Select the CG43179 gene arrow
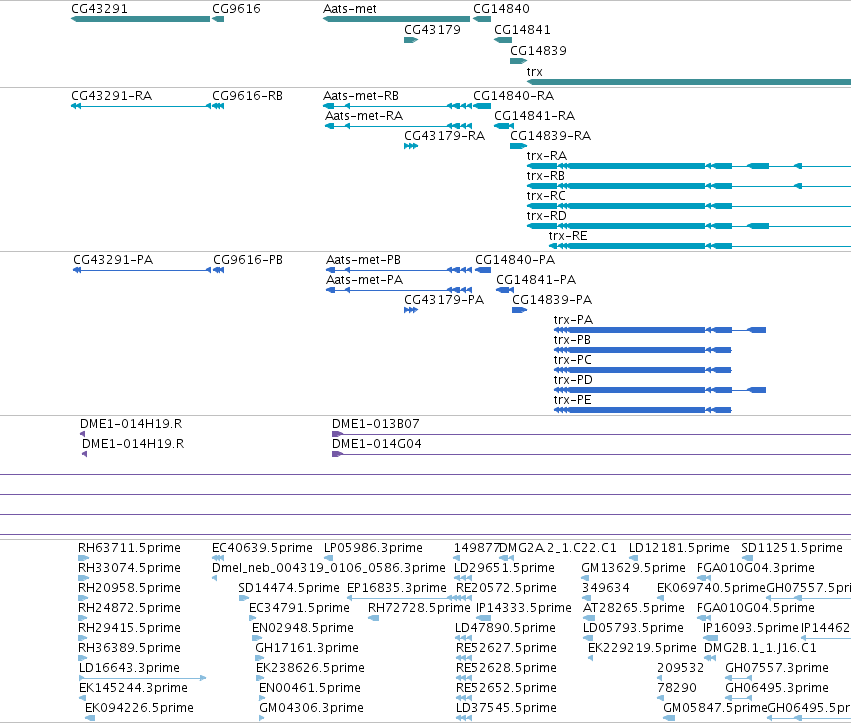Image resolution: width=851 pixels, height=723 pixels. click(411, 40)
